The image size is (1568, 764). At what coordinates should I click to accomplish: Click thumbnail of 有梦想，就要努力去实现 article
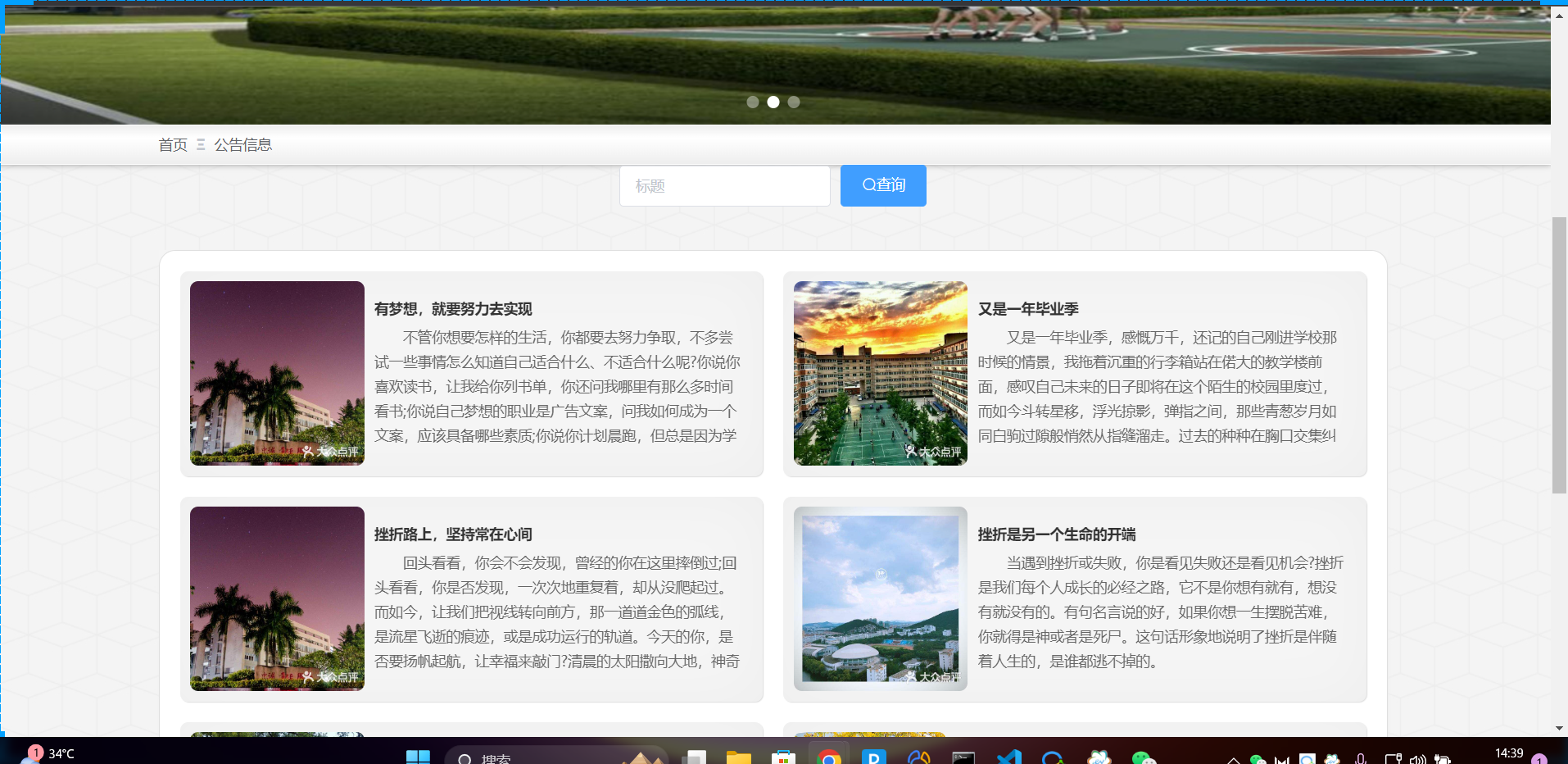pos(277,373)
